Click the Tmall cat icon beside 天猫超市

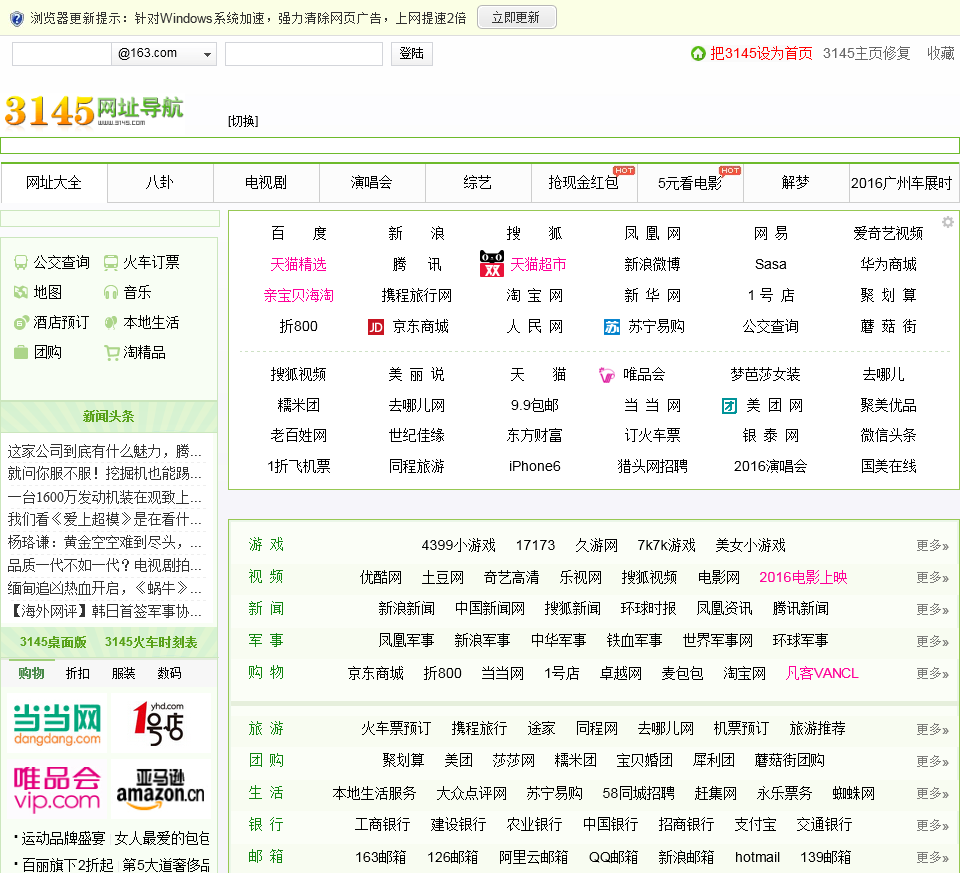click(x=492, y=264)
